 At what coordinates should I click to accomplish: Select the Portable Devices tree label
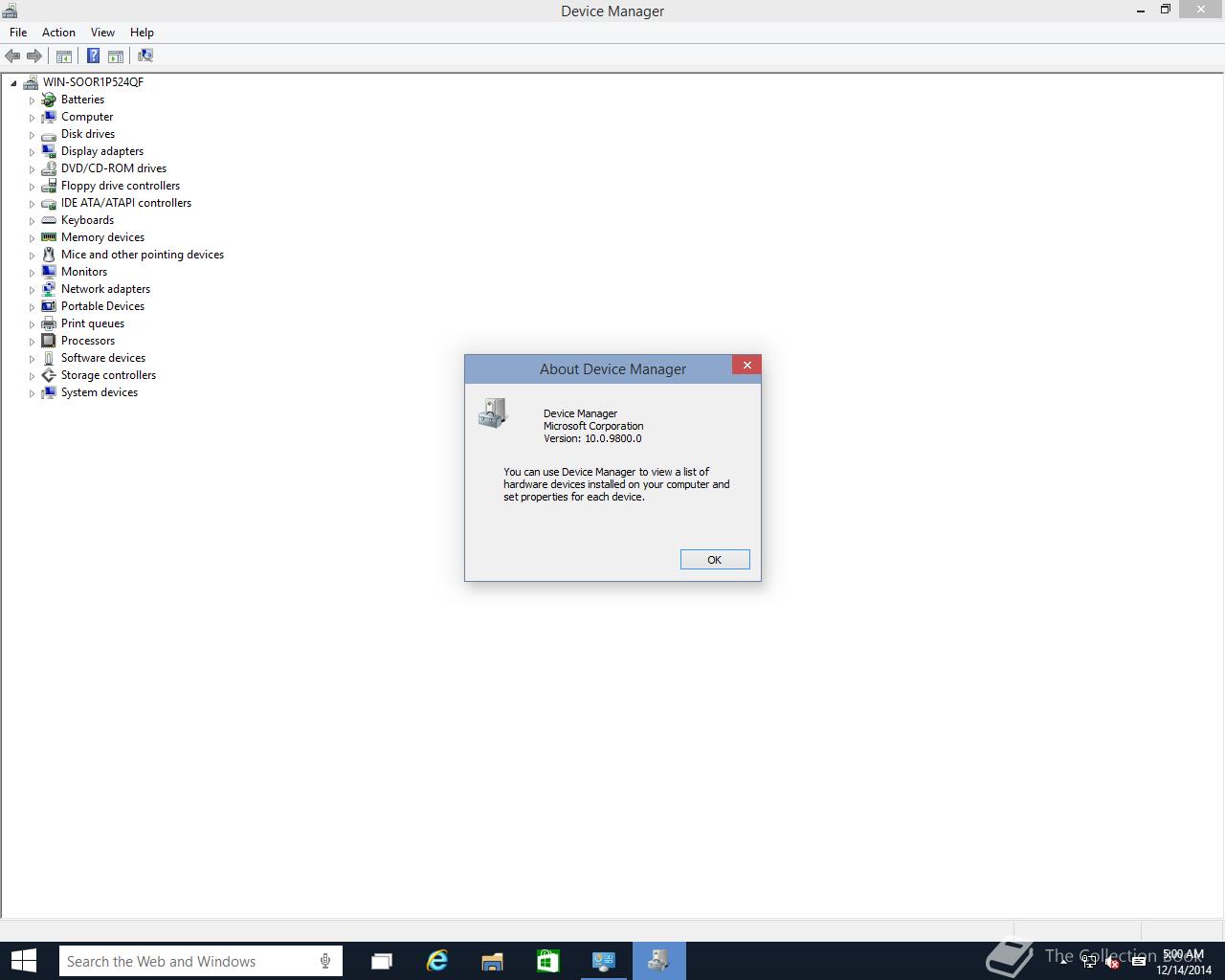pos(102,306)
